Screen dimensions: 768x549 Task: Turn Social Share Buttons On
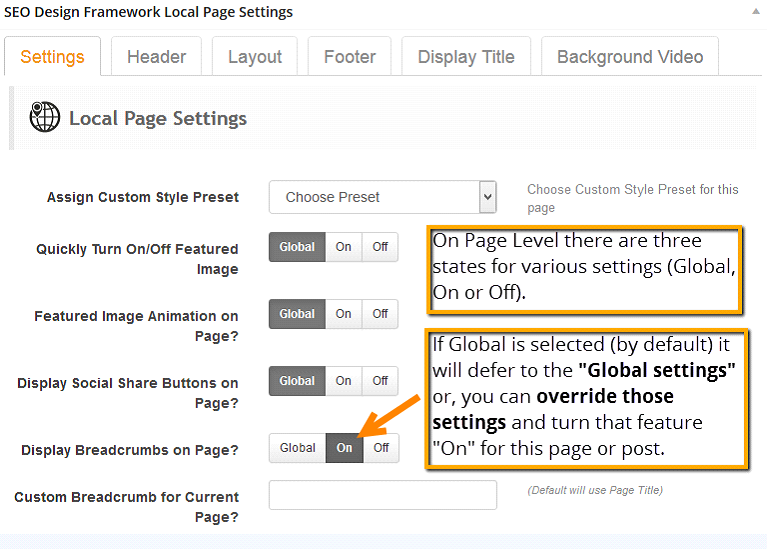tap(343, 381)
